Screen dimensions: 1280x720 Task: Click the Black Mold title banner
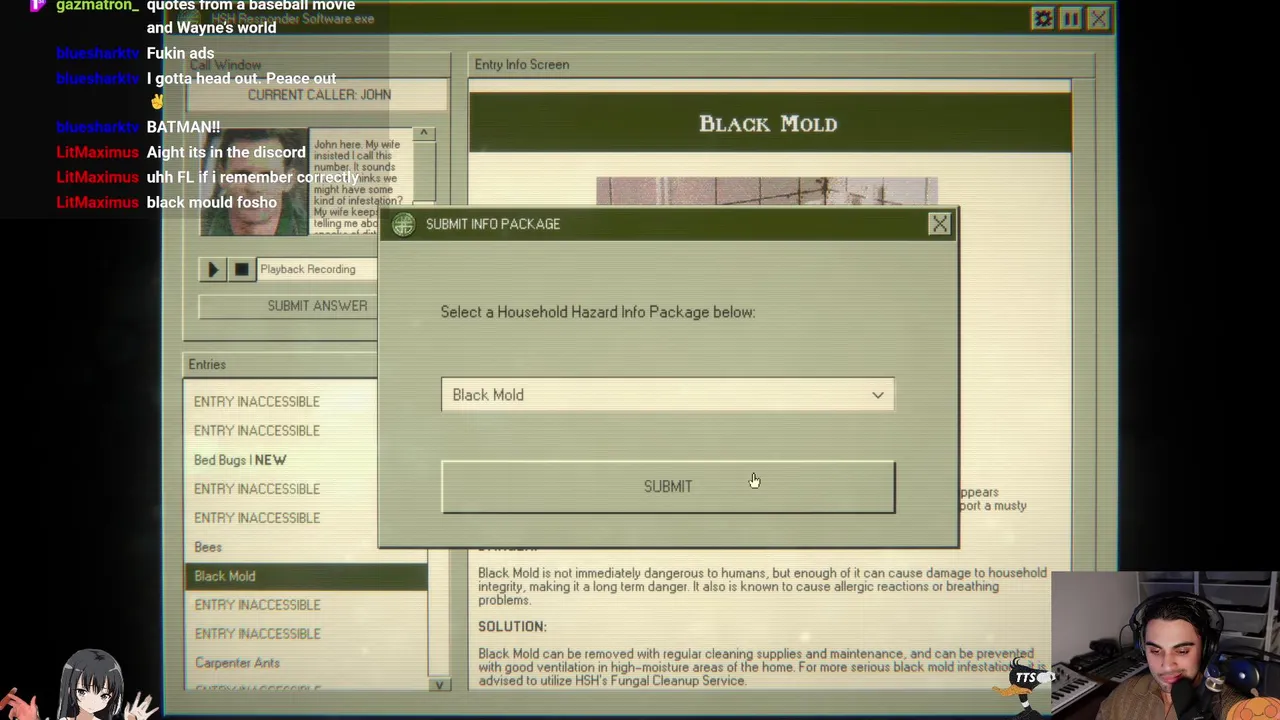(x=769, y=124)
